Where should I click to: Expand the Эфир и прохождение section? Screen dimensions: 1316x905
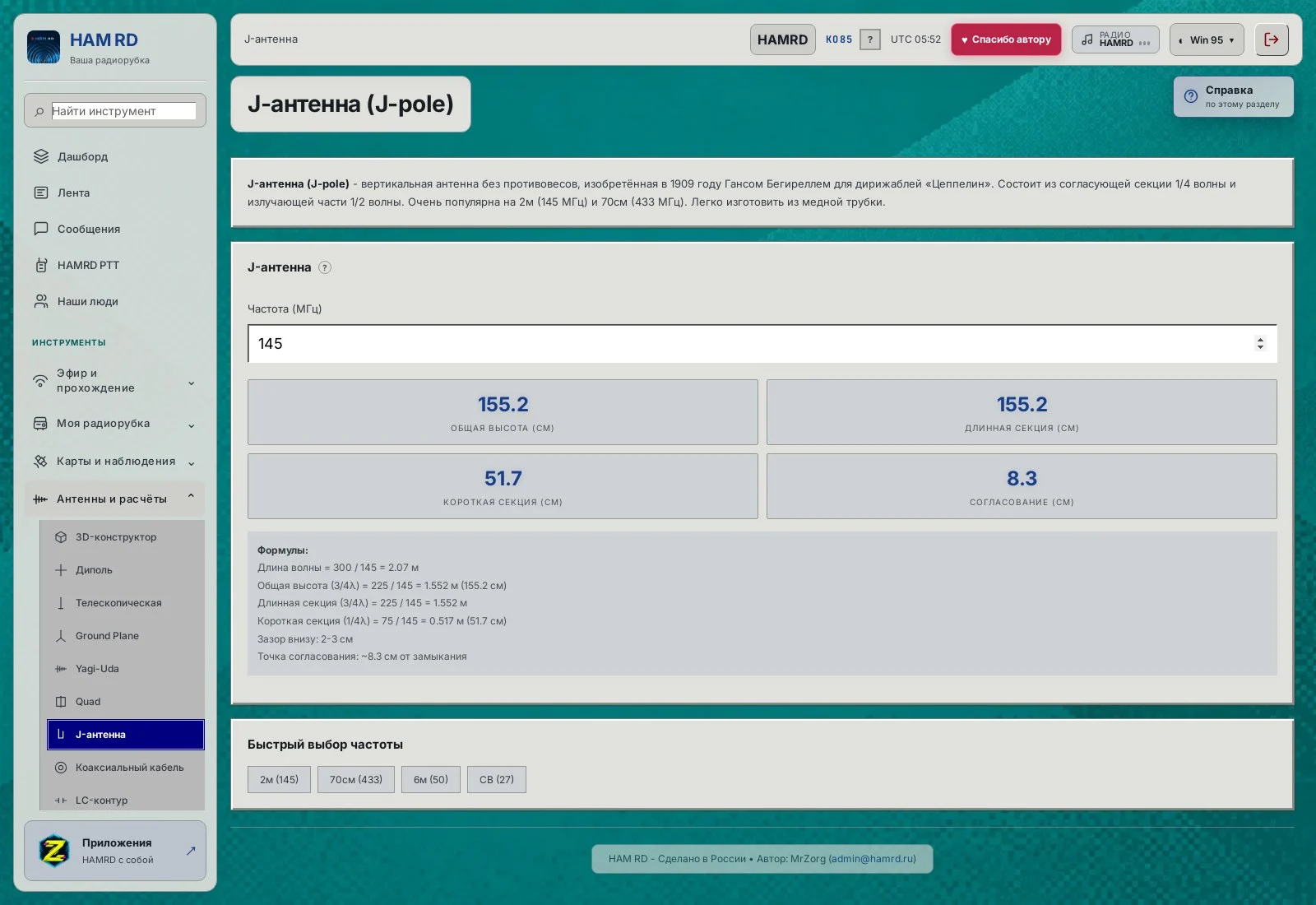click(x=115, y=381)
